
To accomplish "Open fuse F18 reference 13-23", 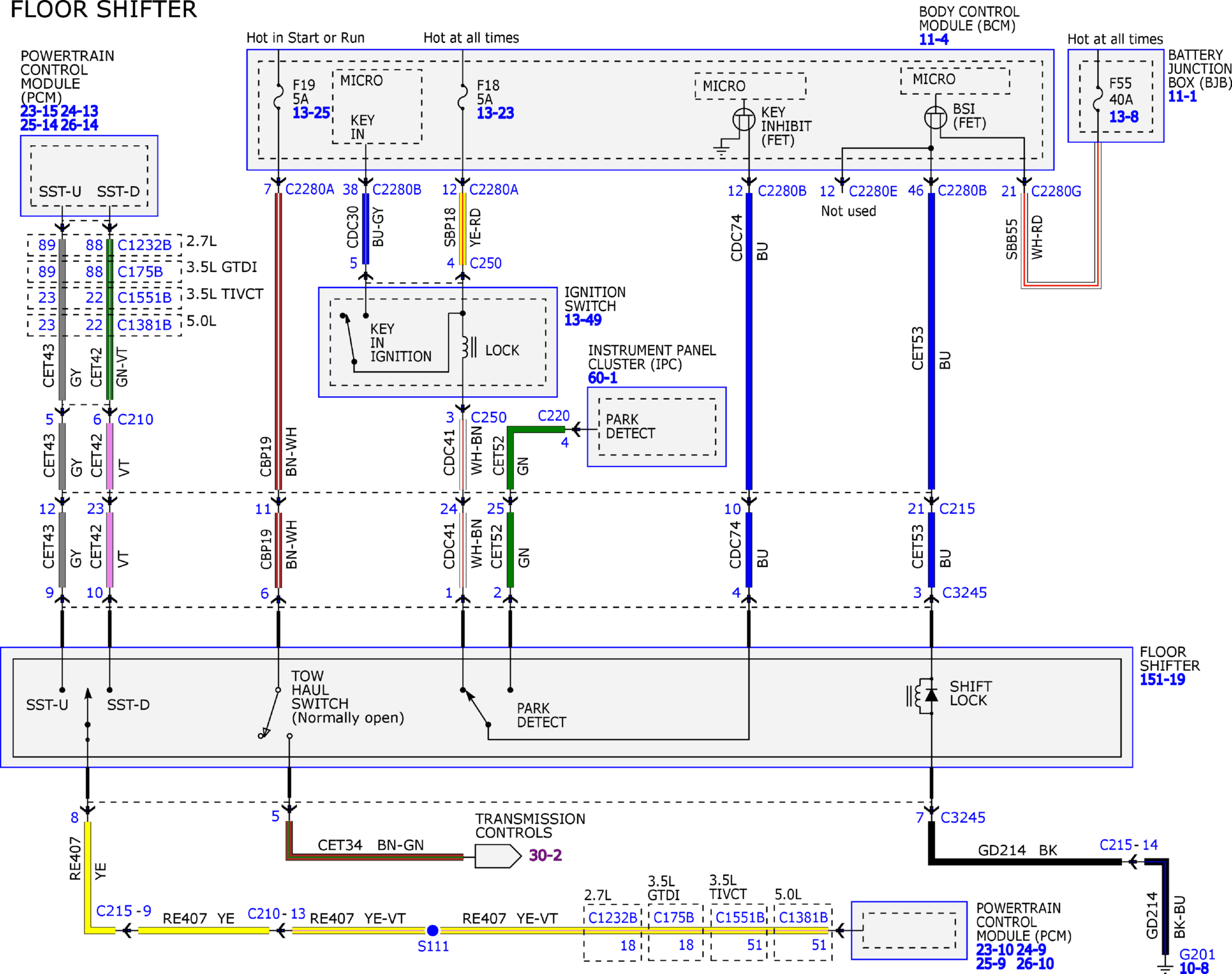I will tap(495, 113).
